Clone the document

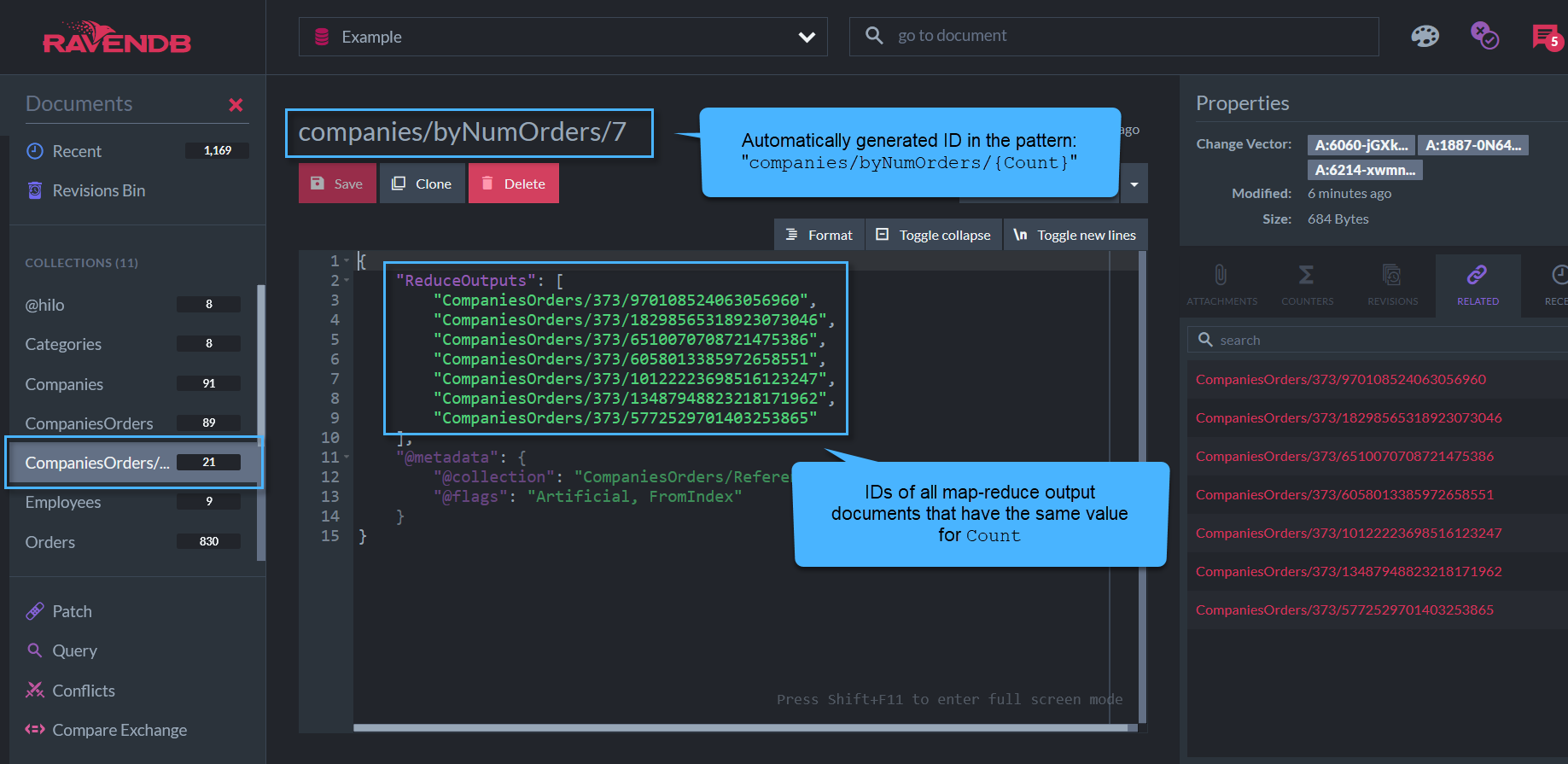coord(423,184)
